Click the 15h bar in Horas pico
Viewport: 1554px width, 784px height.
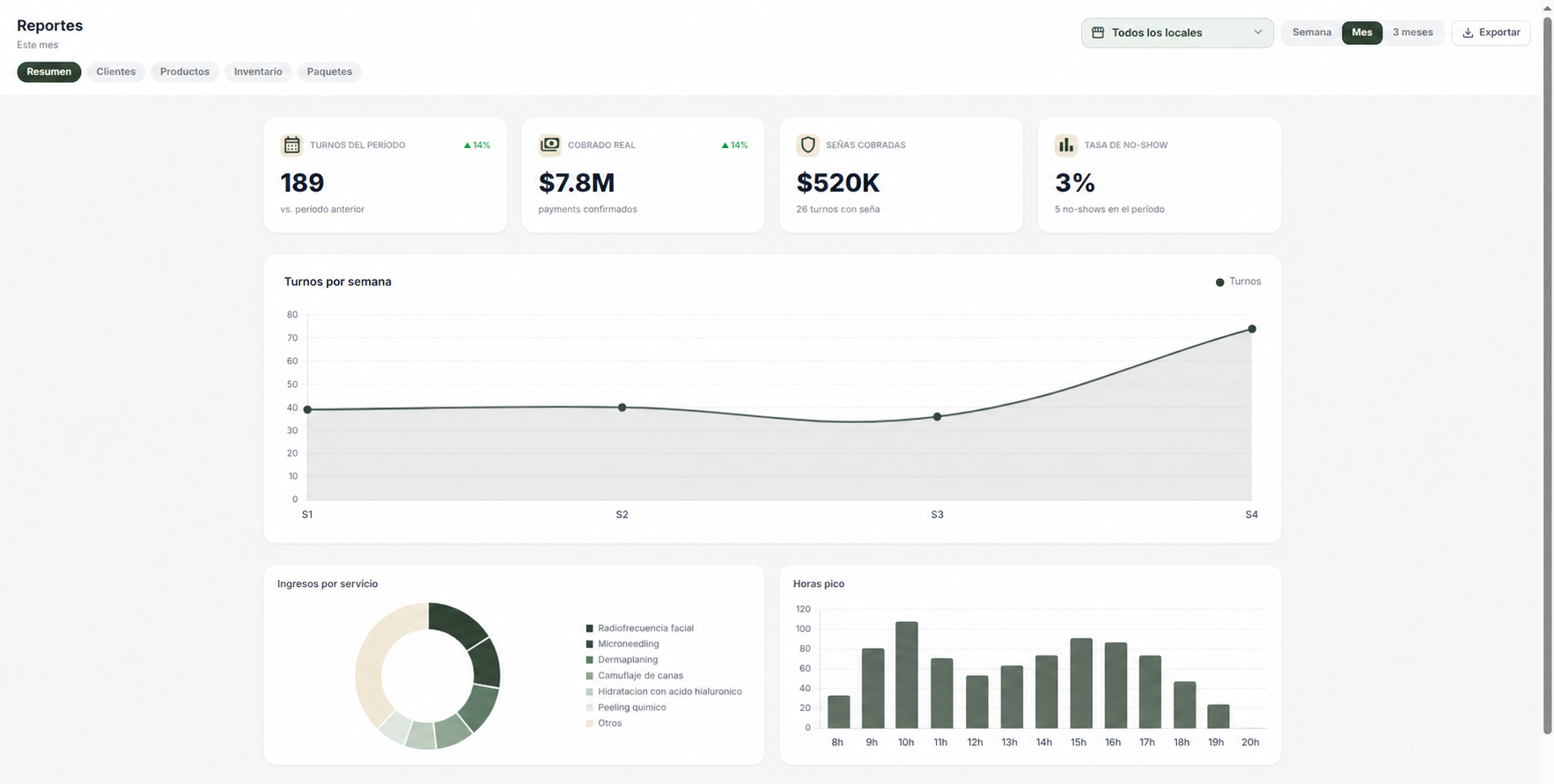click(1081, 684)
